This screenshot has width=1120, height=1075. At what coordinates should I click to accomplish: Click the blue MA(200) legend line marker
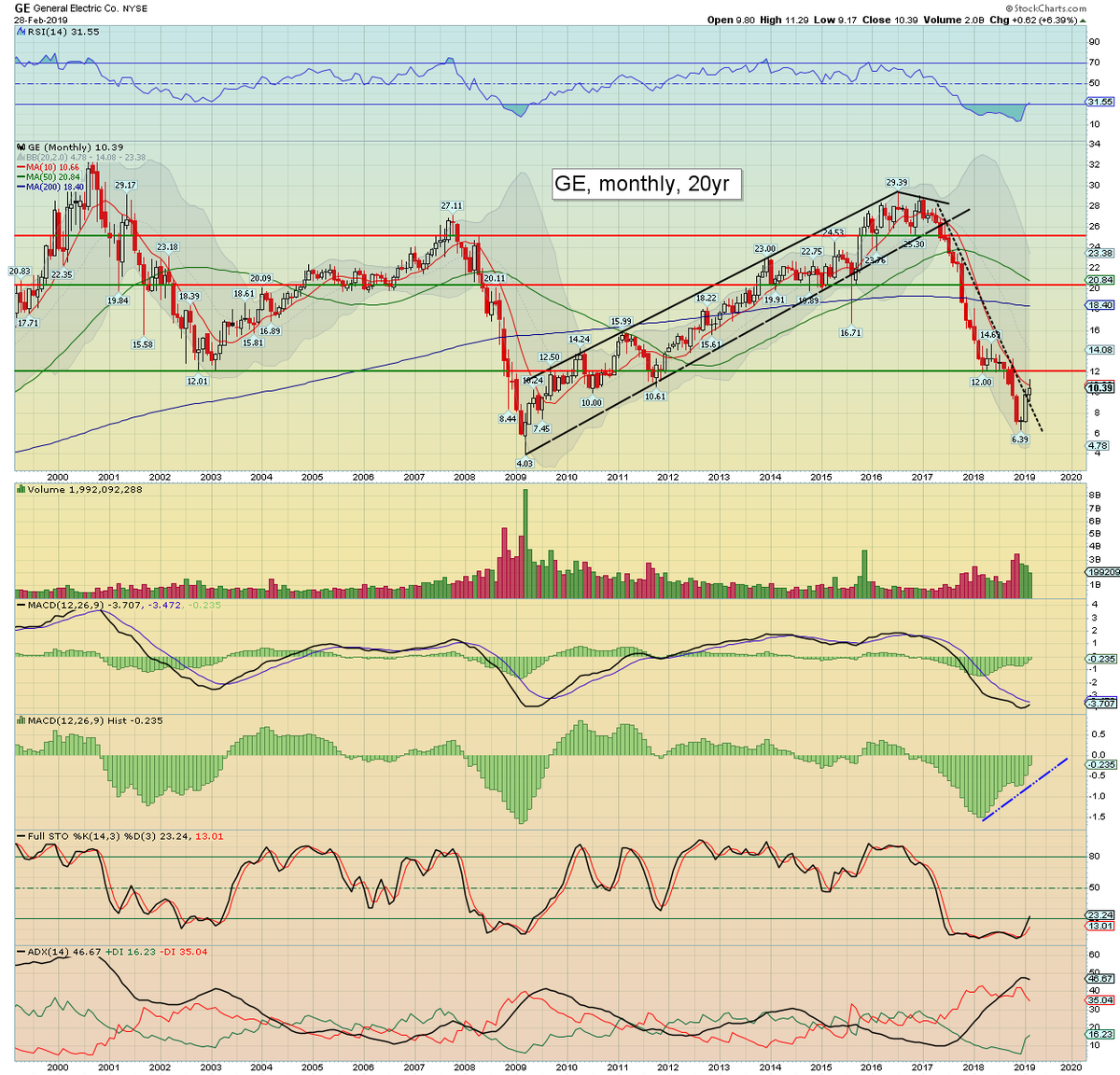click(x=21, y=187)
